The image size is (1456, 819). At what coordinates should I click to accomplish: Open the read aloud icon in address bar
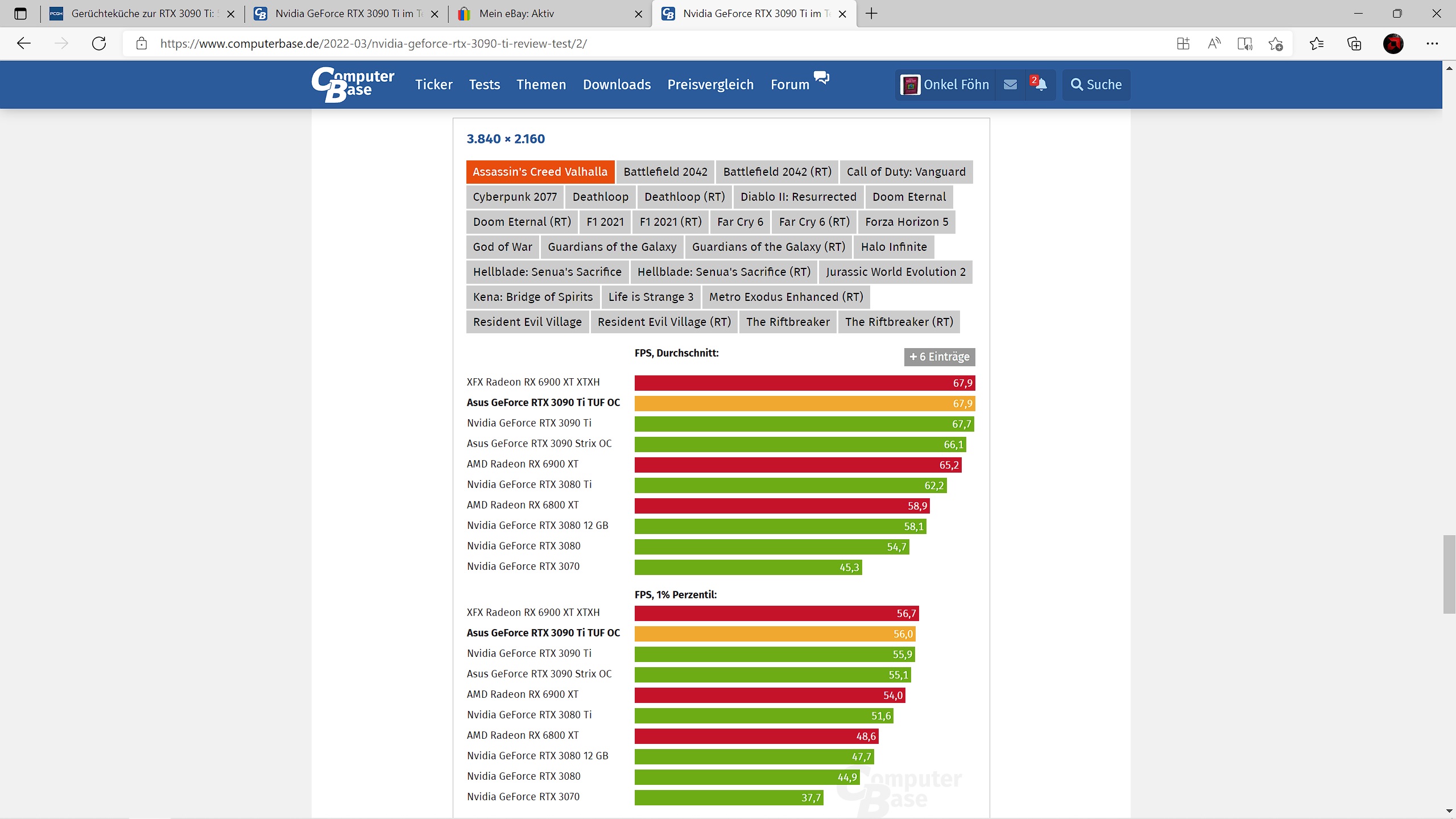(x=1214, y=44)
